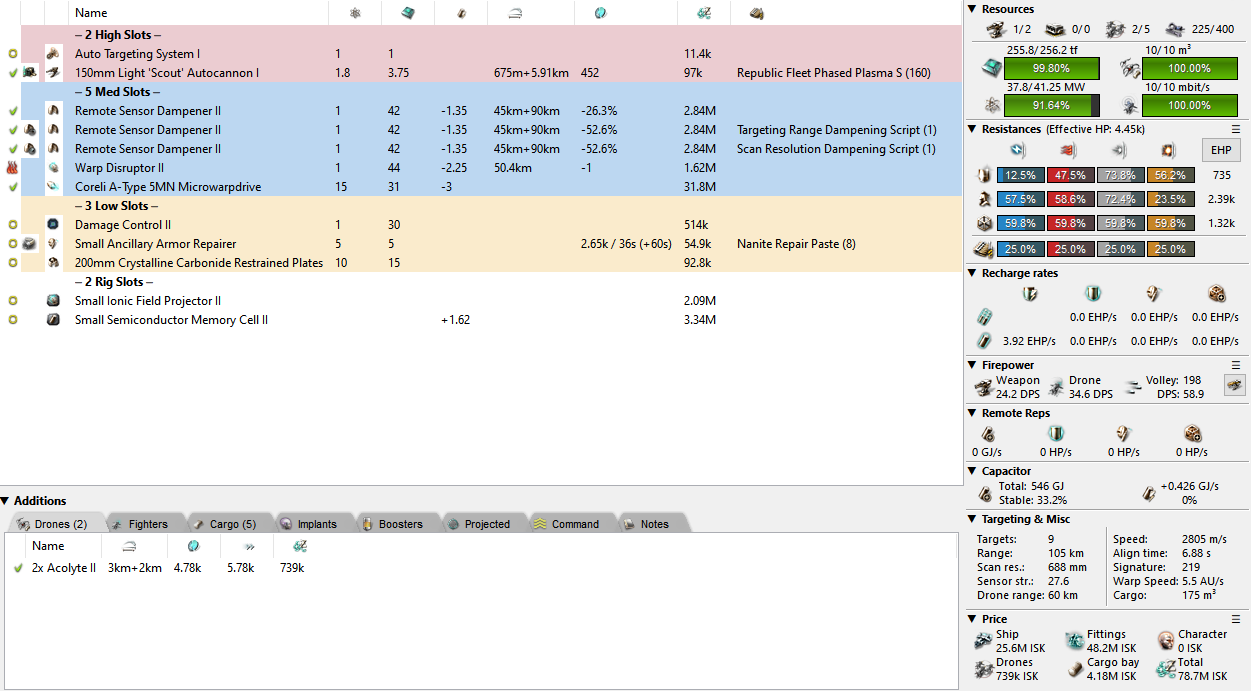Click the Damage Control II module icon

click(x=54, y=225)
